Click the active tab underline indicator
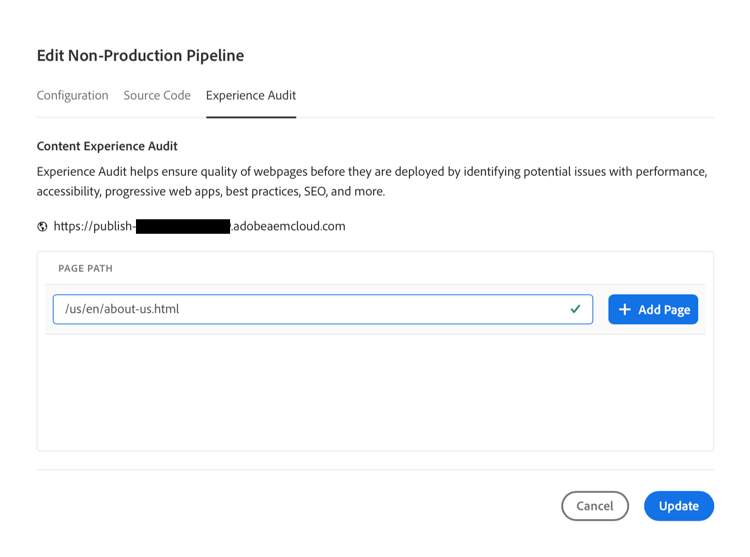750x557 pixels. tap(251, 117)
